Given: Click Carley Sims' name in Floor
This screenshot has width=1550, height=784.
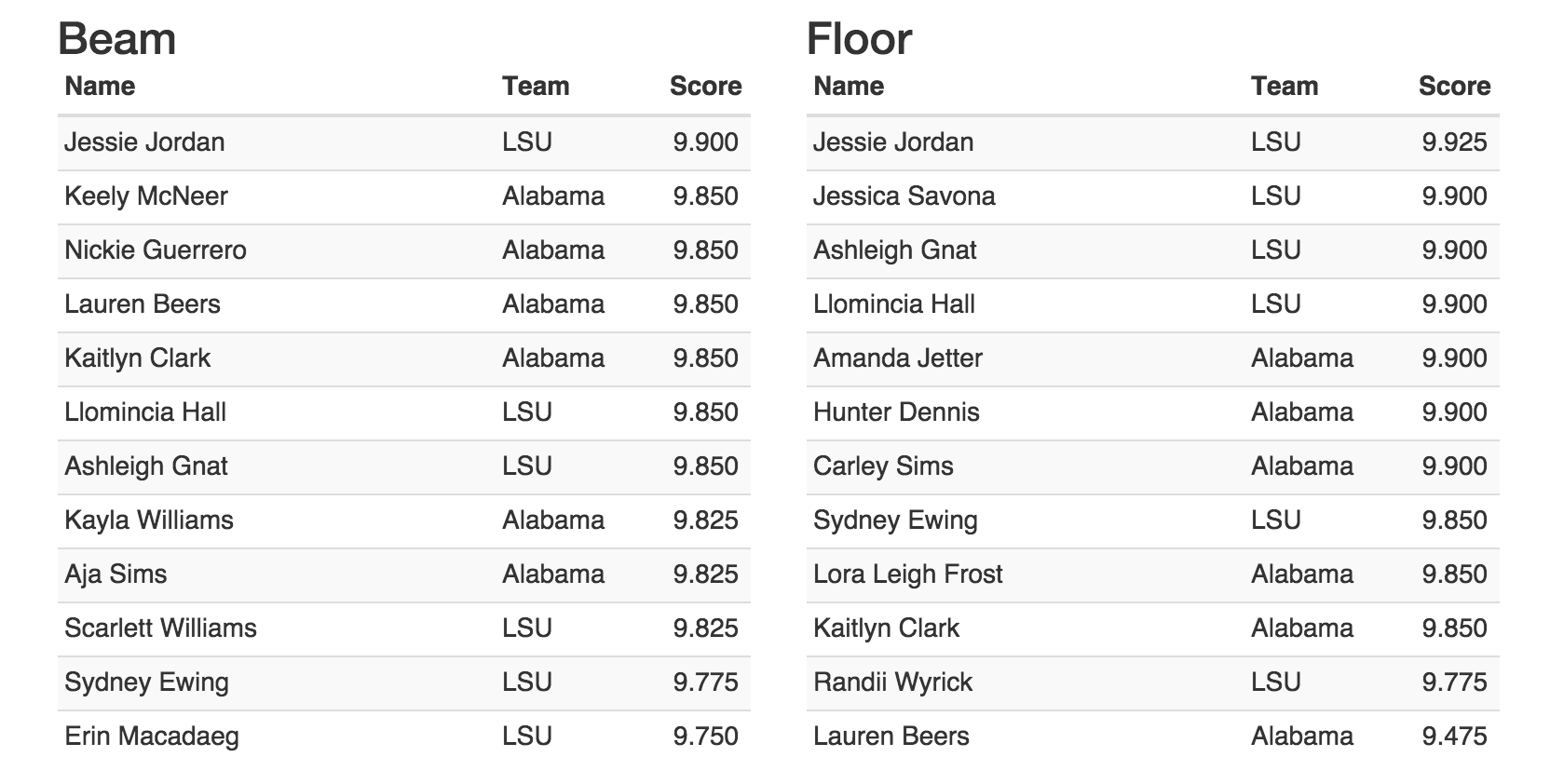Looking at the screenshot, I should click(883, 466).
